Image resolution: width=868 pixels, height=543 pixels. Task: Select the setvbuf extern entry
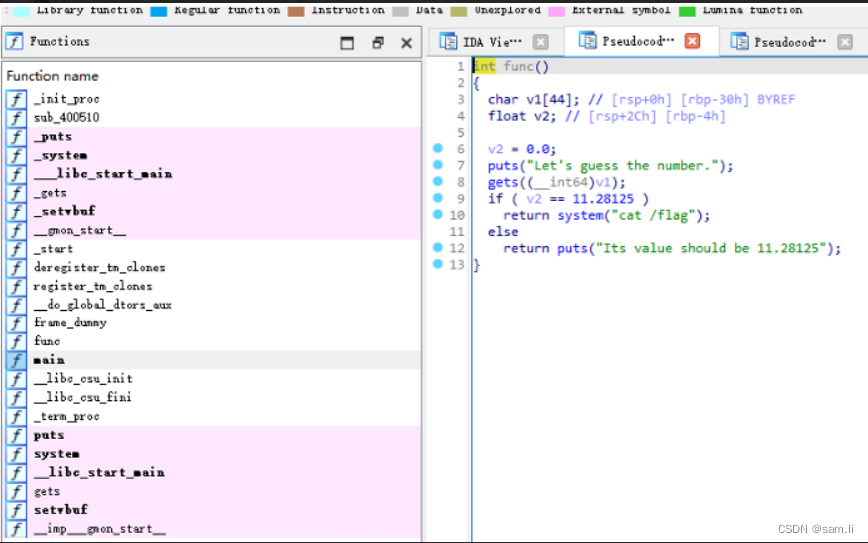pyautogui.click(x=212, y=510)
